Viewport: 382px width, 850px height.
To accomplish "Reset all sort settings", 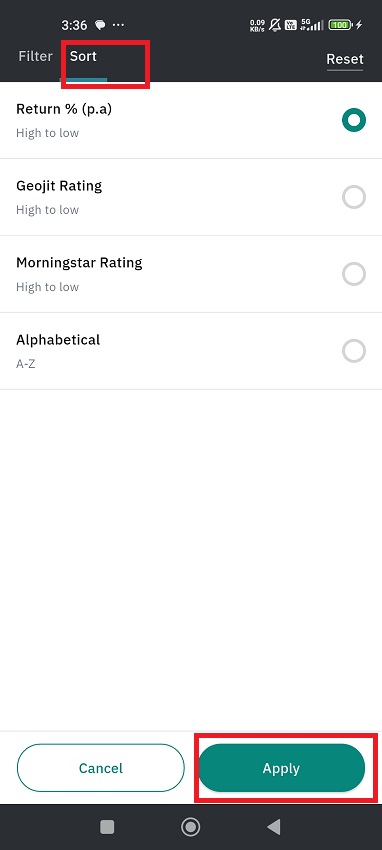I will (x=345, y=59).
